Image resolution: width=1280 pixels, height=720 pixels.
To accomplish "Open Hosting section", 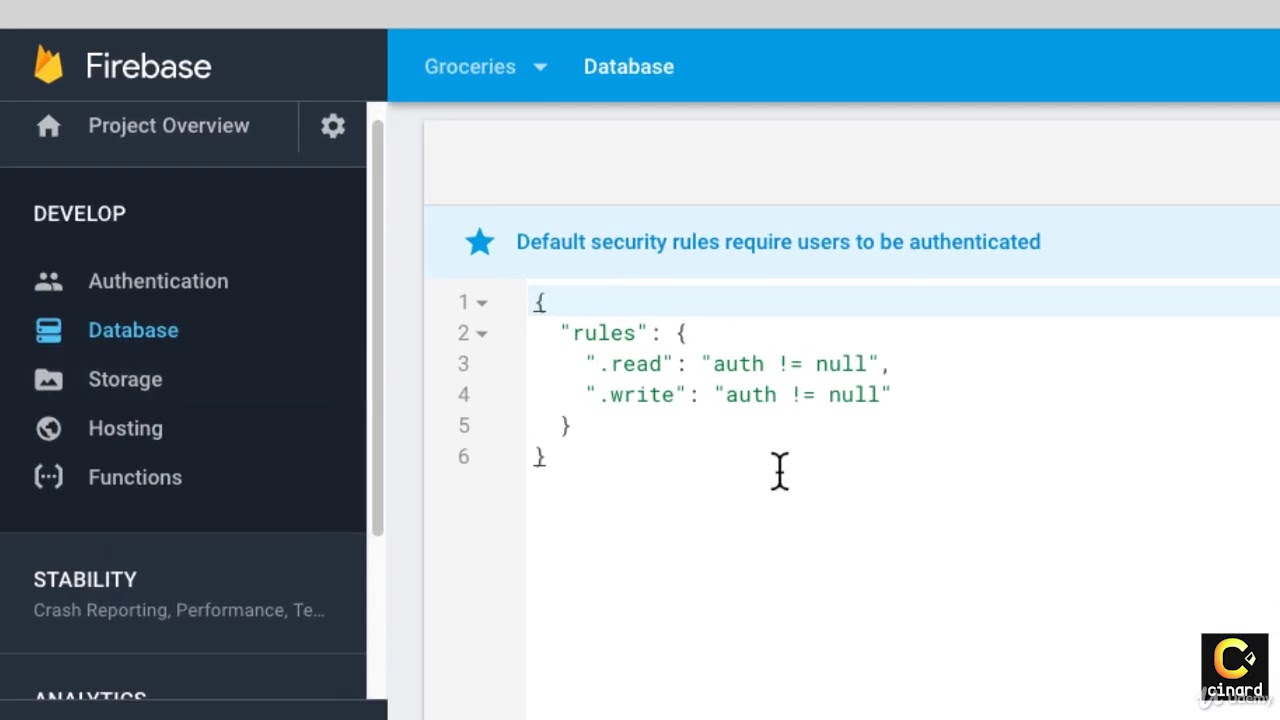I will [x=125, y=428].
